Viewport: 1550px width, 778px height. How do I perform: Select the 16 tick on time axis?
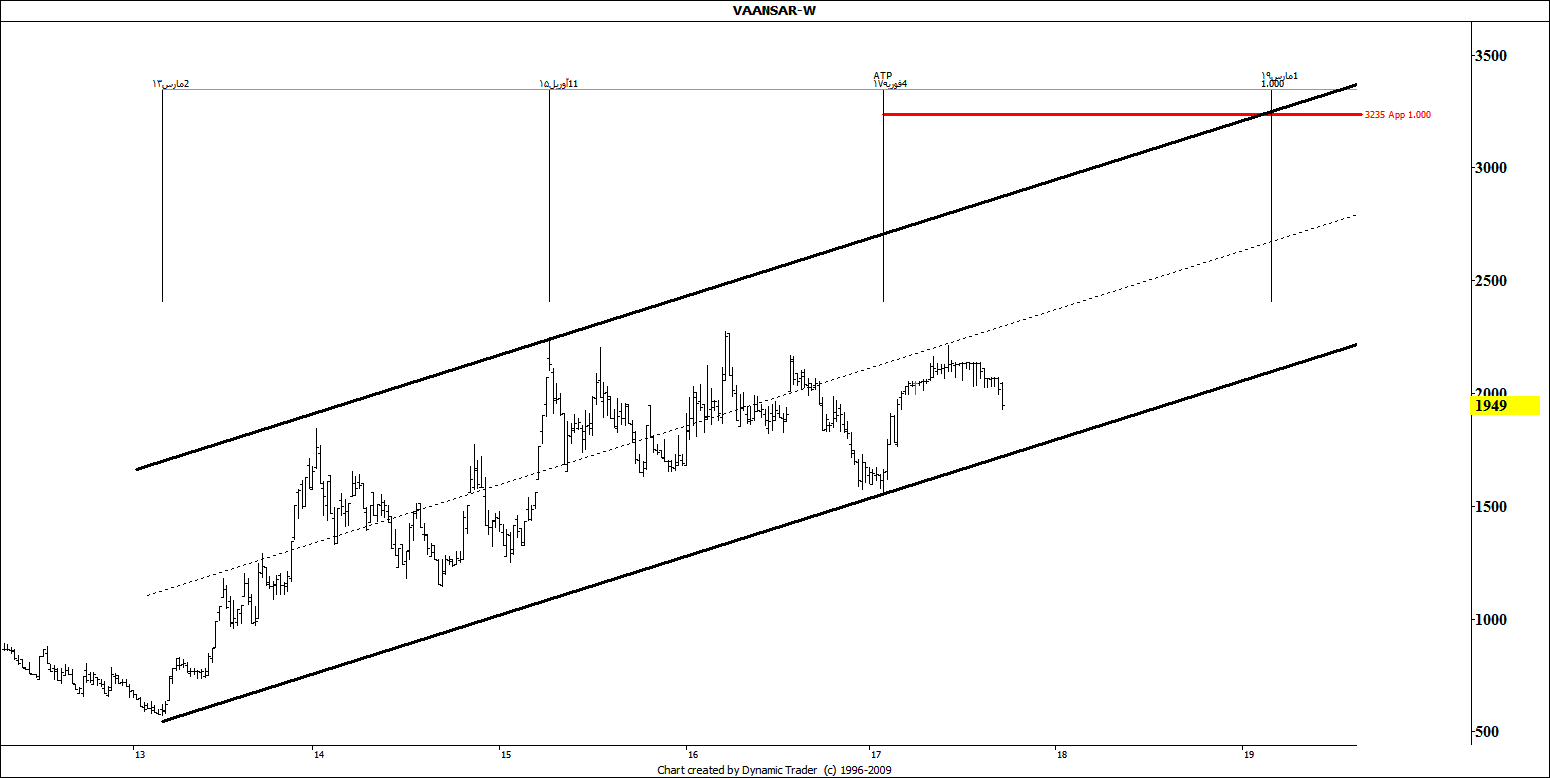click(x=689, y=754)
